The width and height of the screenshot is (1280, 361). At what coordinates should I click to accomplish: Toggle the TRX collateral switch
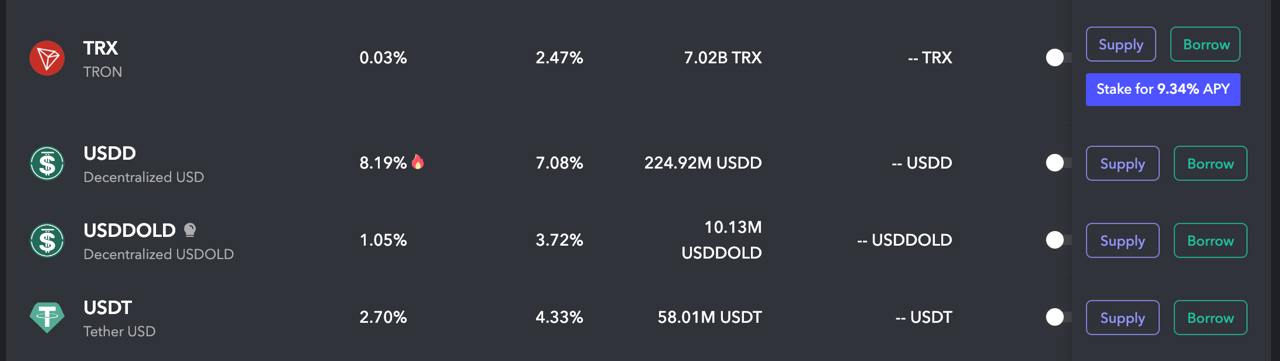click(1058, 58)
